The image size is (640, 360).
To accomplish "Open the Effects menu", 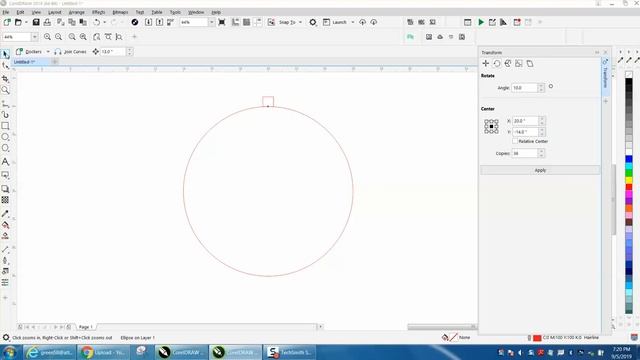I will point(98,12).
